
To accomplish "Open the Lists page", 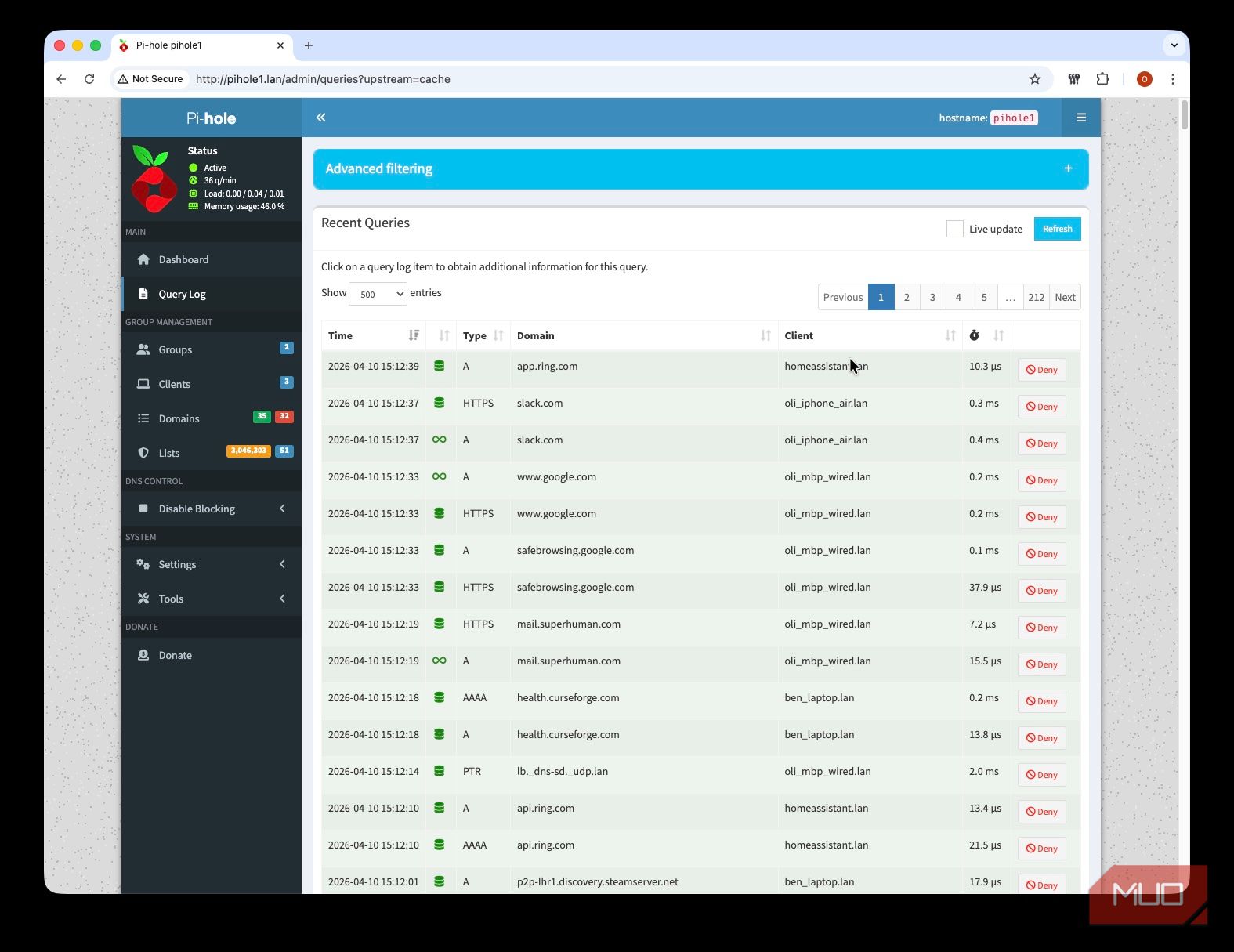I will click(x=211, y=453).
